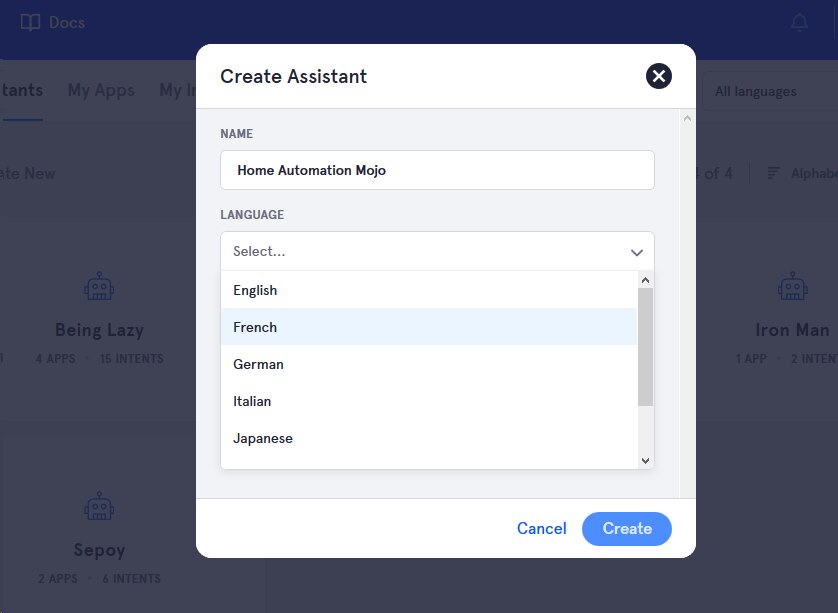Close the Create Assistant dialog
838x613 pixels.
pos(658,76)
